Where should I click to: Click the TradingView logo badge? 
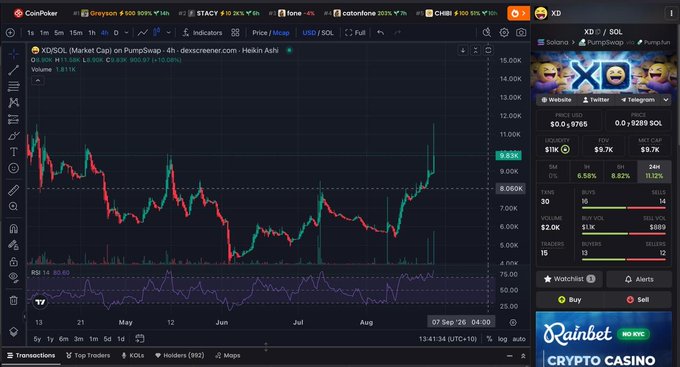tap(40, 302)
